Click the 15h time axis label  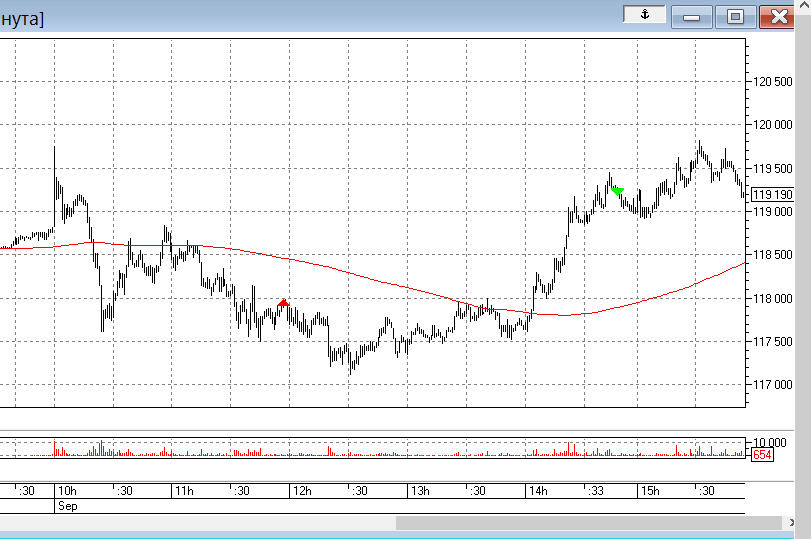(650, 491)
